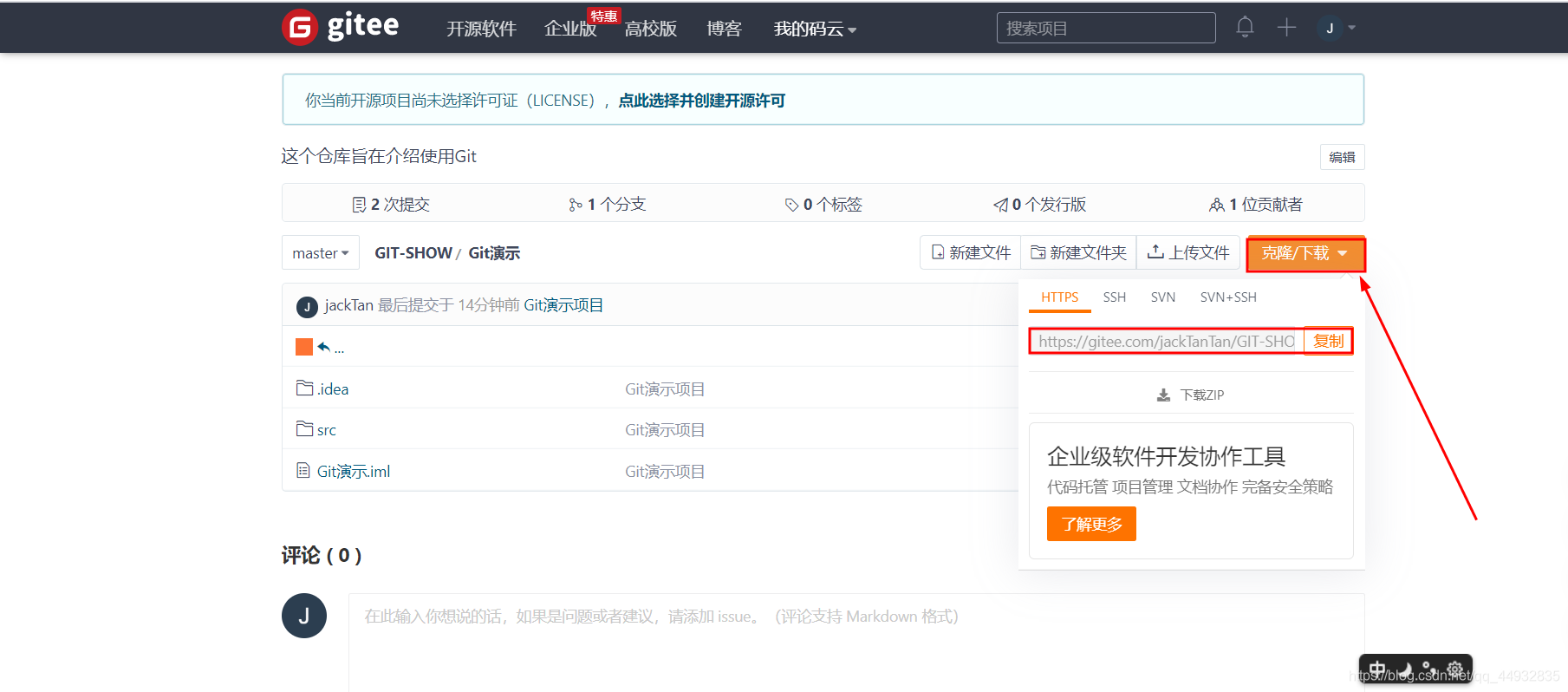The image size is (1568, 692).
Task: Click the .idea folder icon
Action: click(304, 388)
